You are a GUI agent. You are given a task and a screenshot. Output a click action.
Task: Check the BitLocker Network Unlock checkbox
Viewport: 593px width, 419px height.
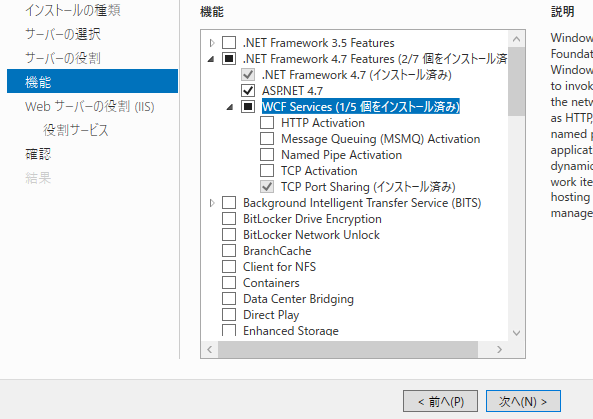click(229, 234)
